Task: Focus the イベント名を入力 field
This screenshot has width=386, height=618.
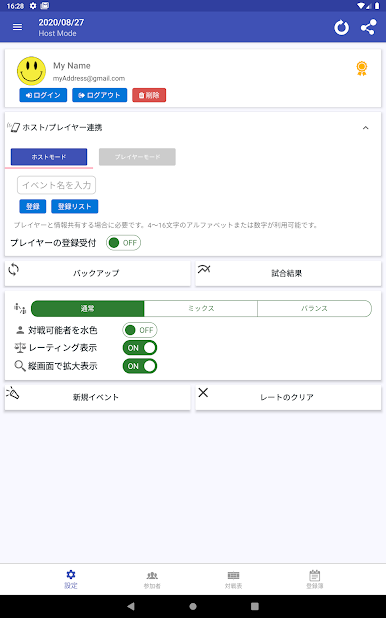Action: [x=56, y=185]
